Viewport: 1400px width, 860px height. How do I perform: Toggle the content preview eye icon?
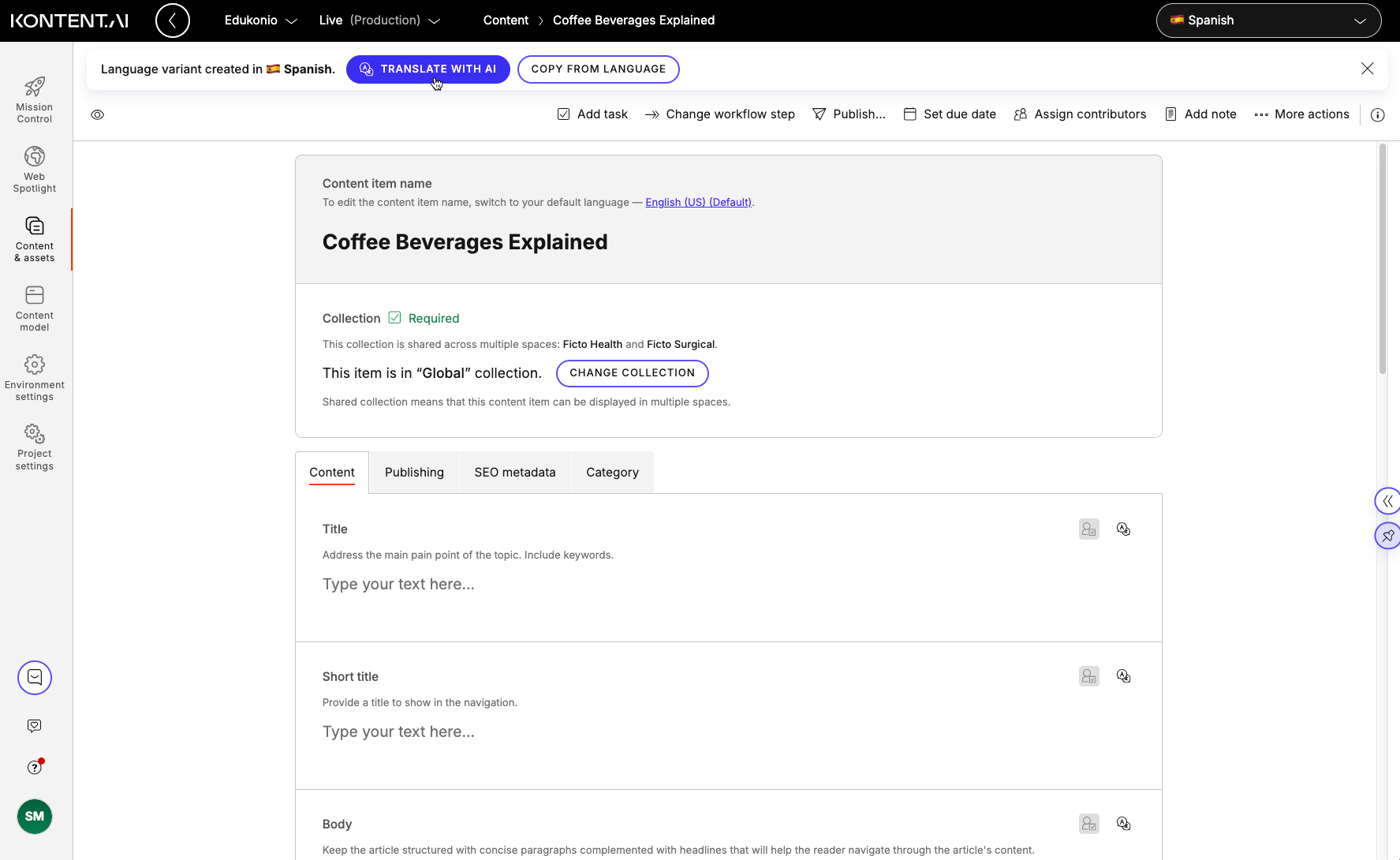coord(98,114)
